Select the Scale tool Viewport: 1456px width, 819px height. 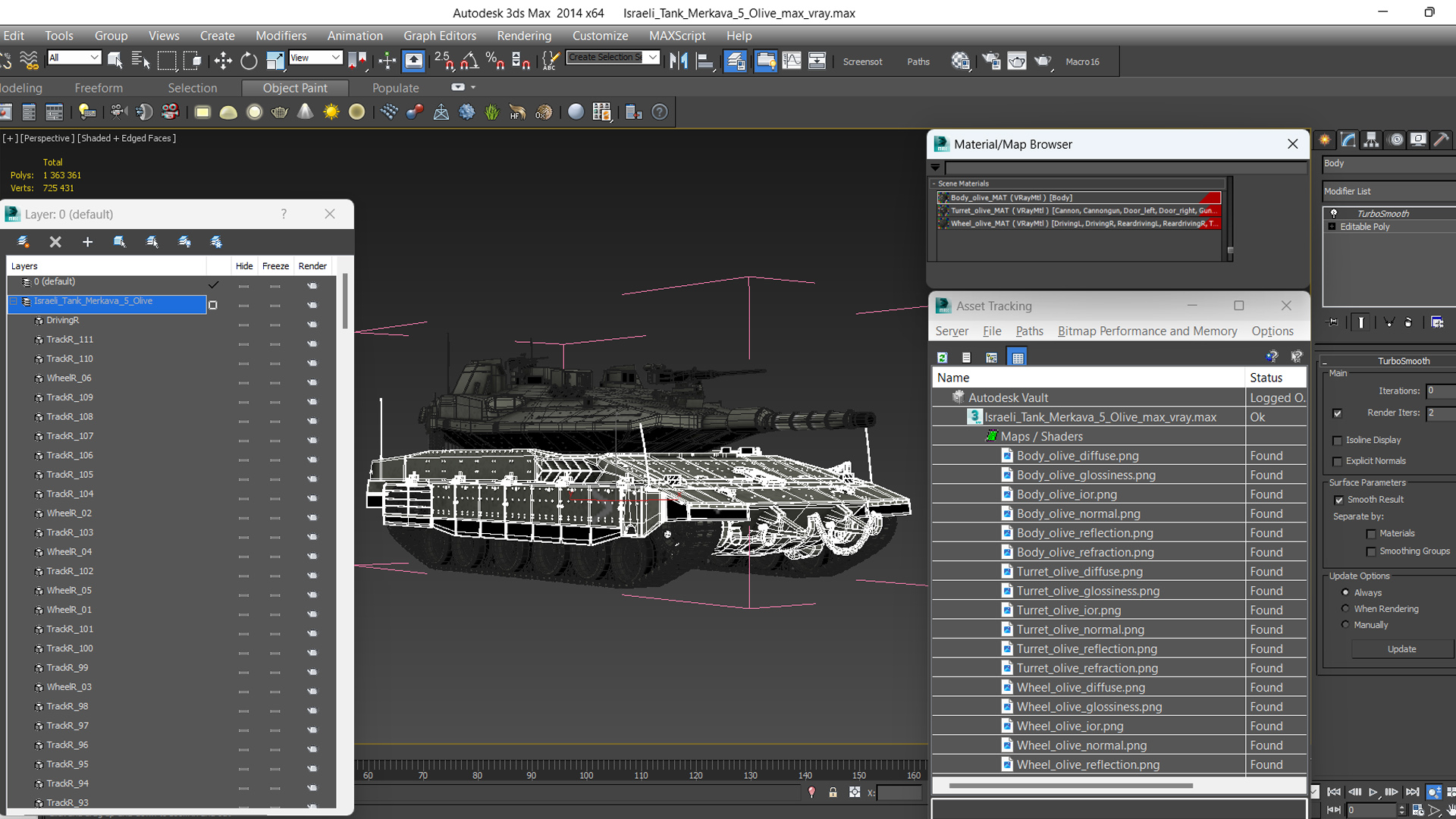pyautogui.click(x=275, y=61)
